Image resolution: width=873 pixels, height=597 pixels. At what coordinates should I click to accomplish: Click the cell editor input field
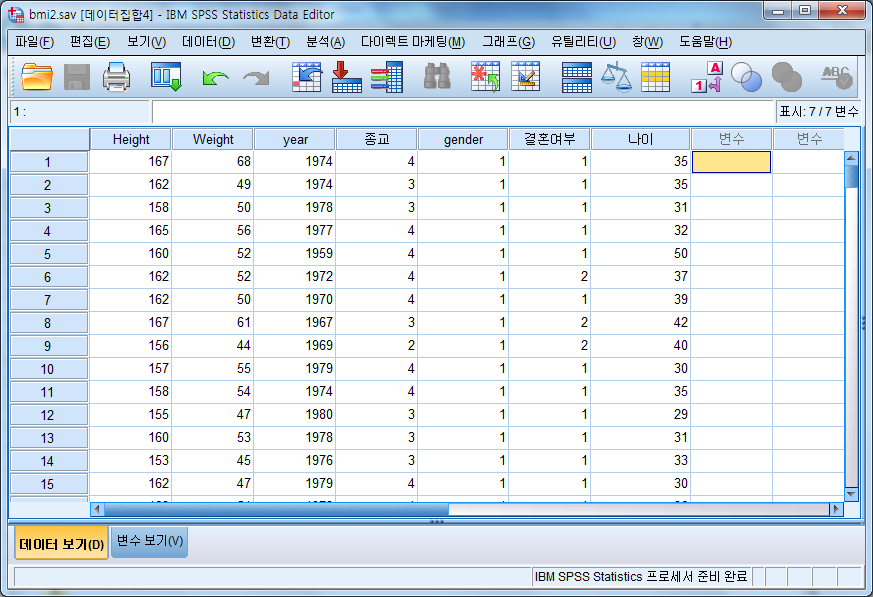(x=462, y=112)
